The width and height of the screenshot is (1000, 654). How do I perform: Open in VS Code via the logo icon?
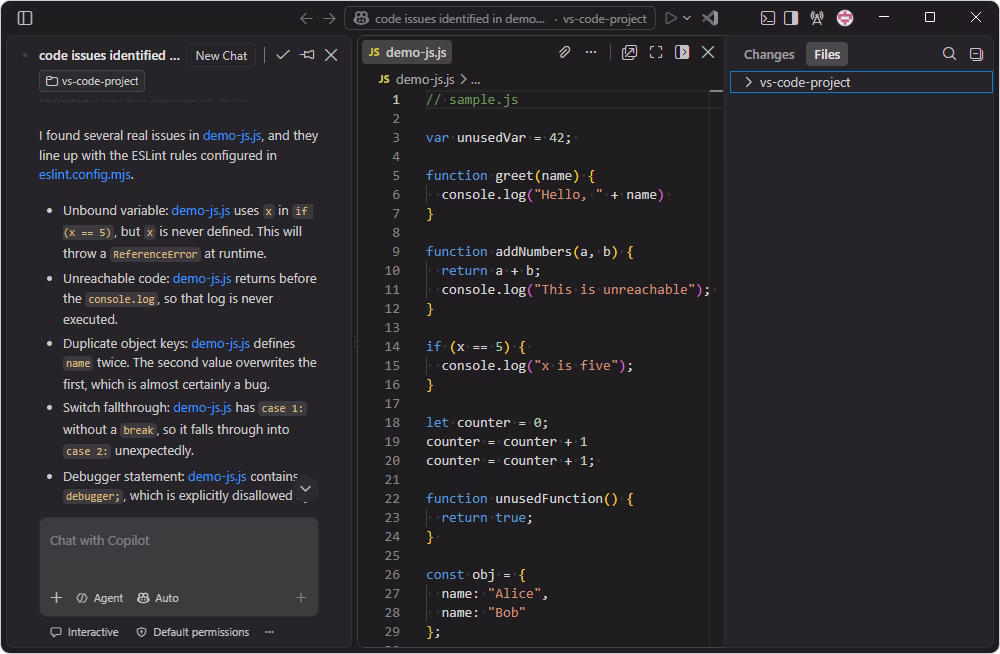pyautogui.click(x=710, y=18)
